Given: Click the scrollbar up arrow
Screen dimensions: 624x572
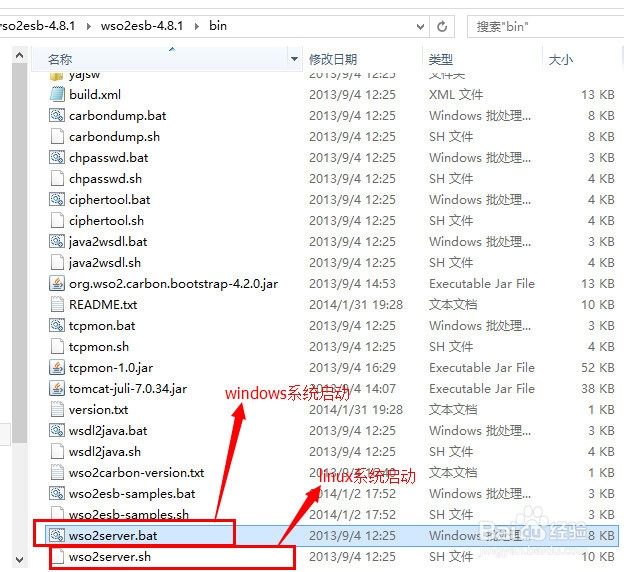Looking at the screenshot, I should pyautogui.click(x=19, y=55).
